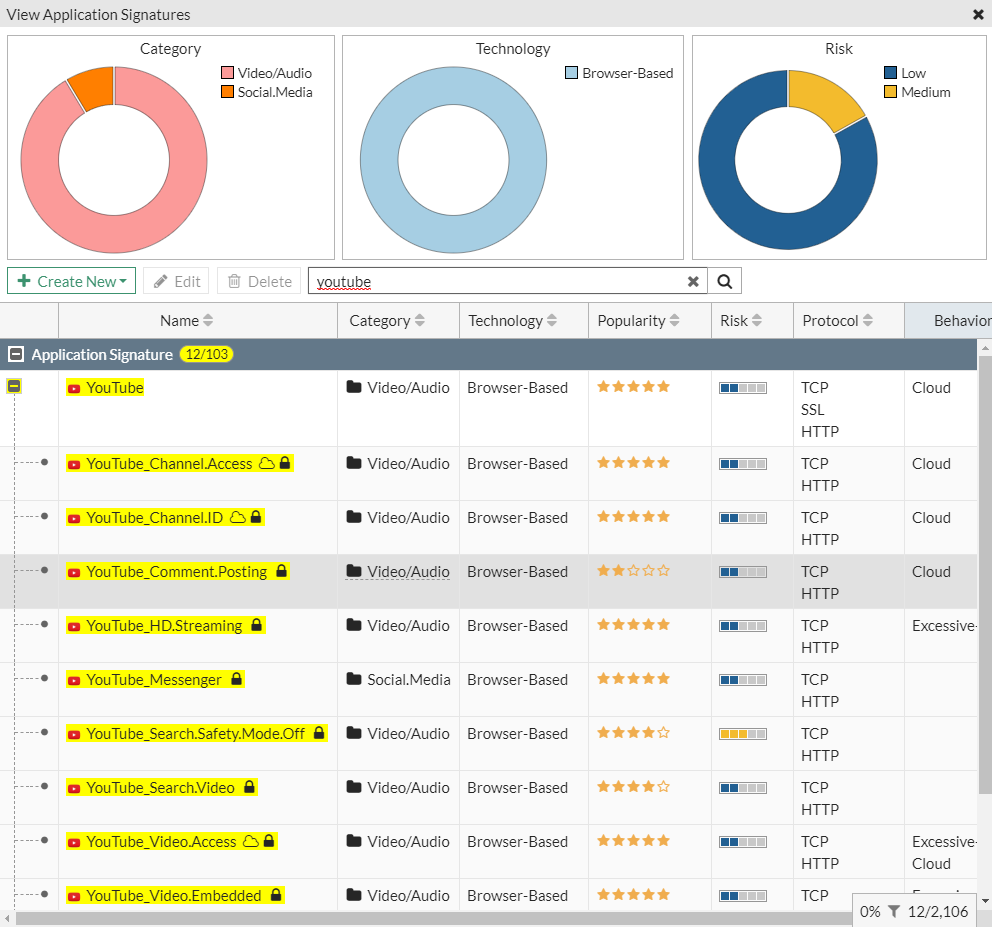992x927 pixels.
Task: Clear the youtube search text
Action: (x=693, y=282)
